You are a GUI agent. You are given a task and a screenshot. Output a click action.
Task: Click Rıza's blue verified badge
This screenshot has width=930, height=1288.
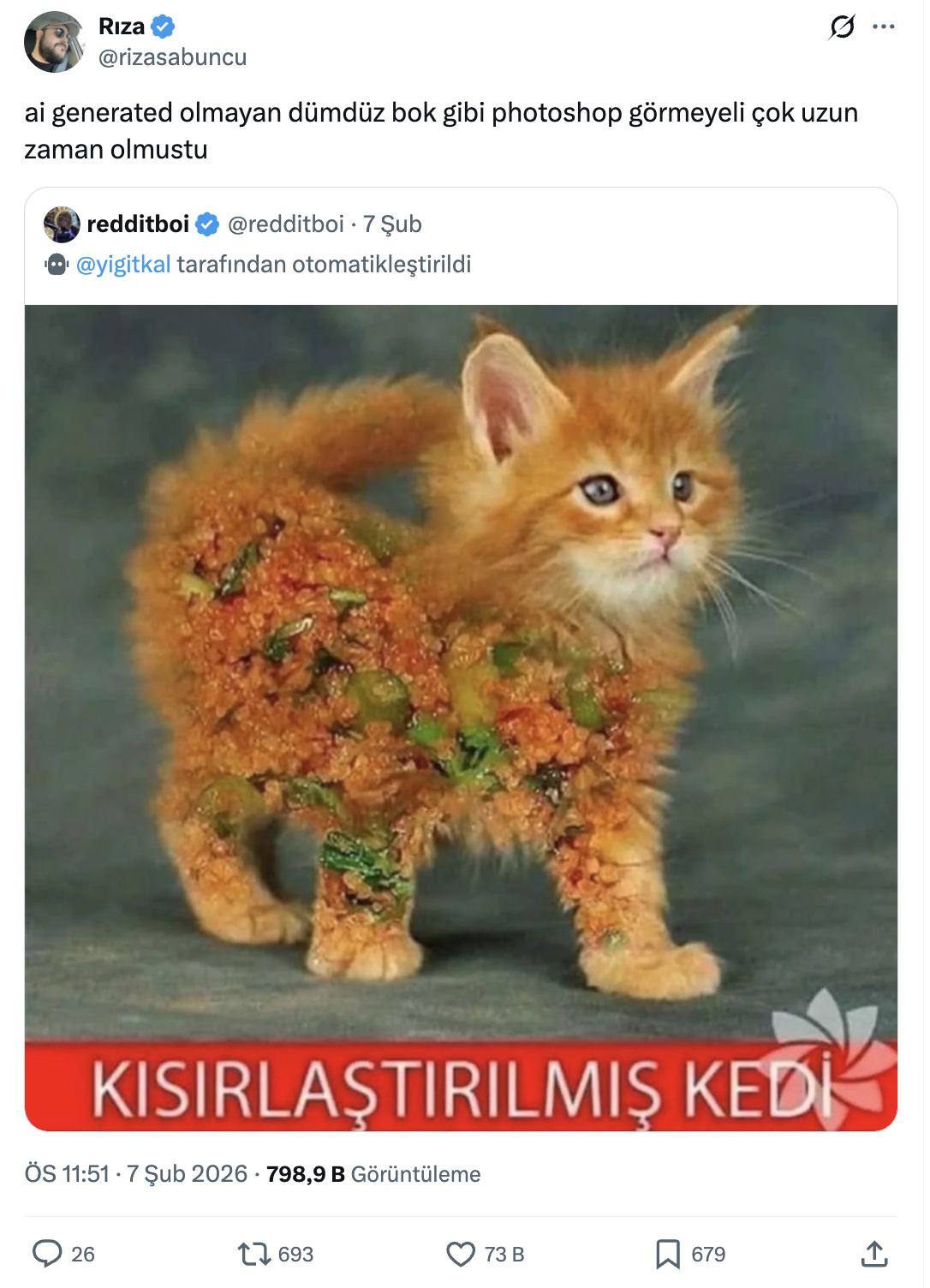point(163,27)
